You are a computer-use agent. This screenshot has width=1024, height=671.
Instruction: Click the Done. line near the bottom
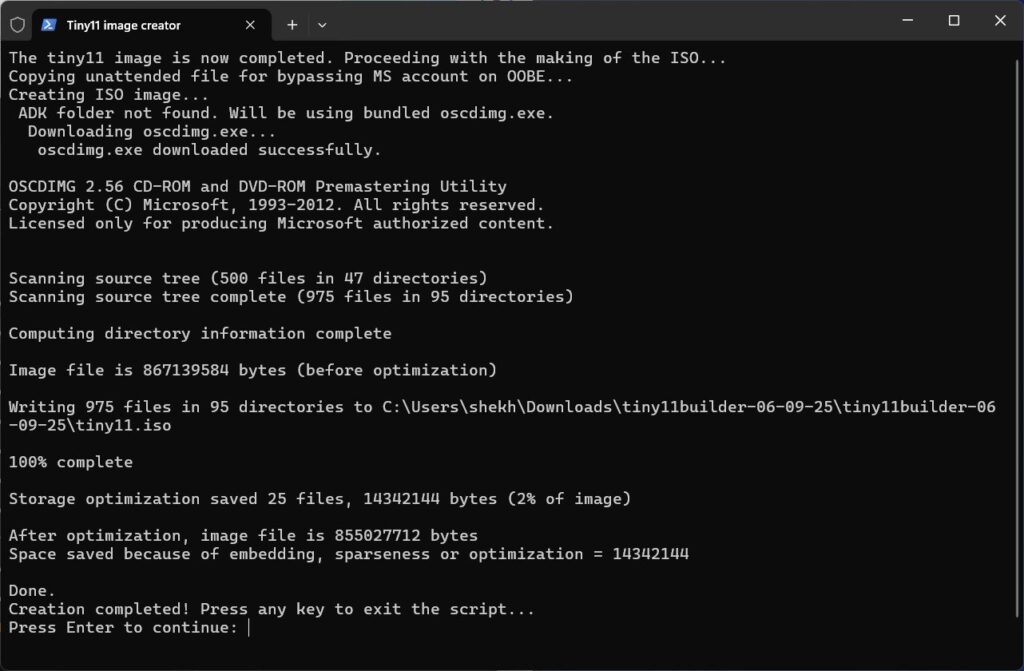point(30,590)
